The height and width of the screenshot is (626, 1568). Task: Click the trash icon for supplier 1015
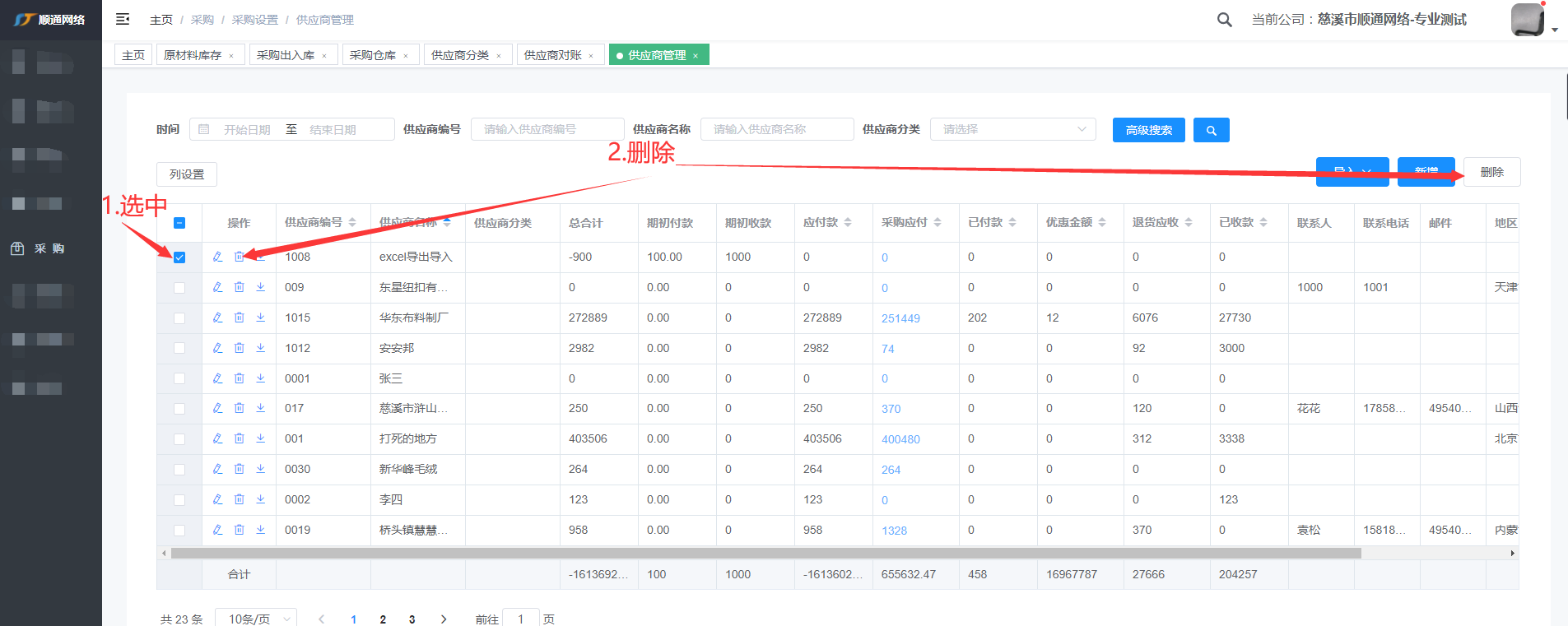pyautogui.click(x=239, y=318)
